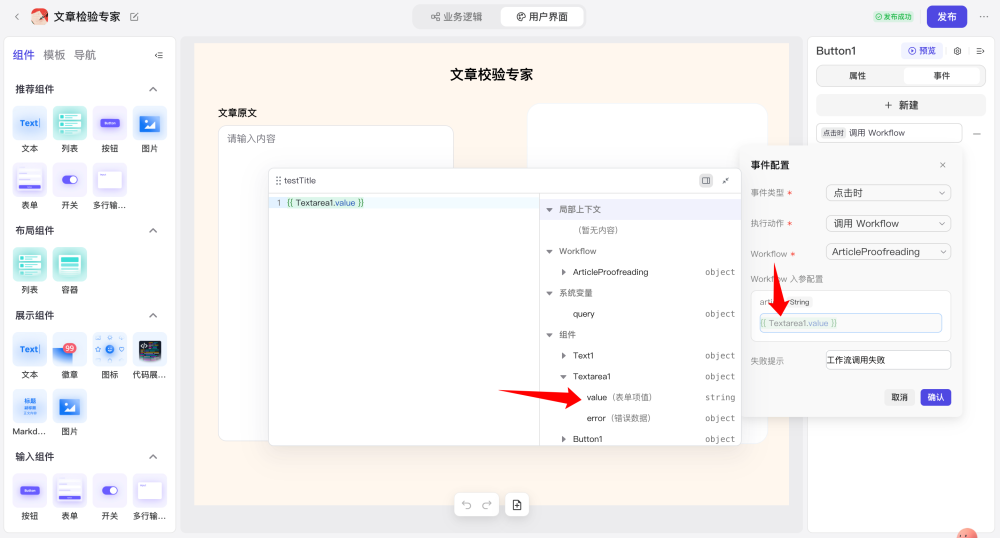This screenshot has width=1000, height=538.
Task: Pick 多行输入 component under 输入组件
Action: 149,497
